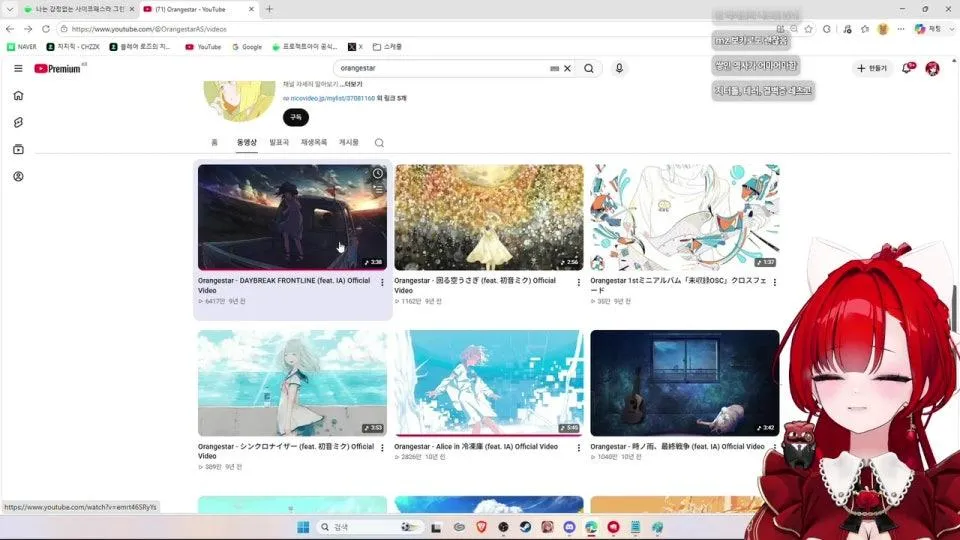Clear the orangestar search text

click(x=568, y=69)
